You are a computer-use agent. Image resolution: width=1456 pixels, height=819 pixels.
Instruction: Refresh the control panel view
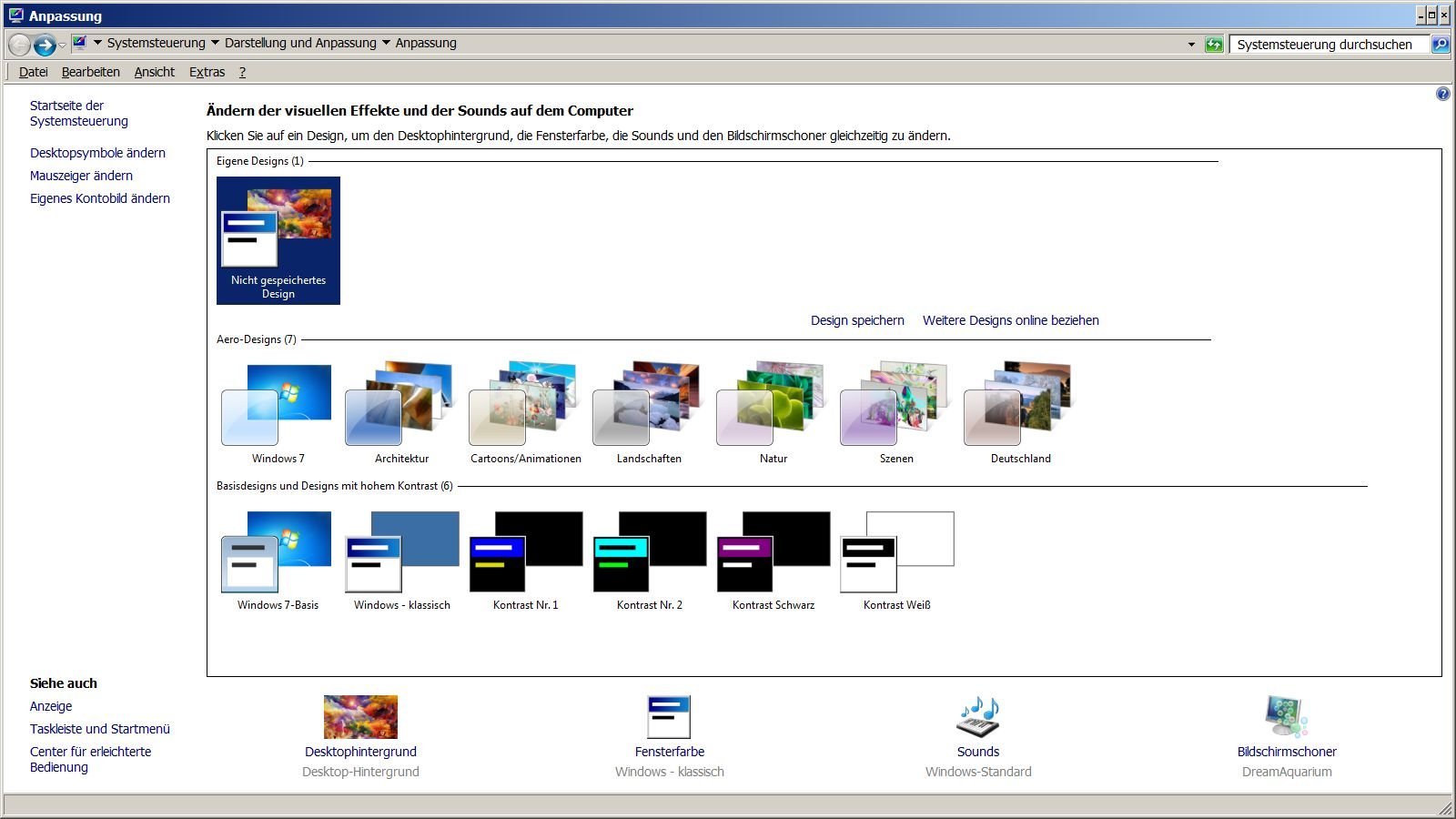tap(1214, 44)
